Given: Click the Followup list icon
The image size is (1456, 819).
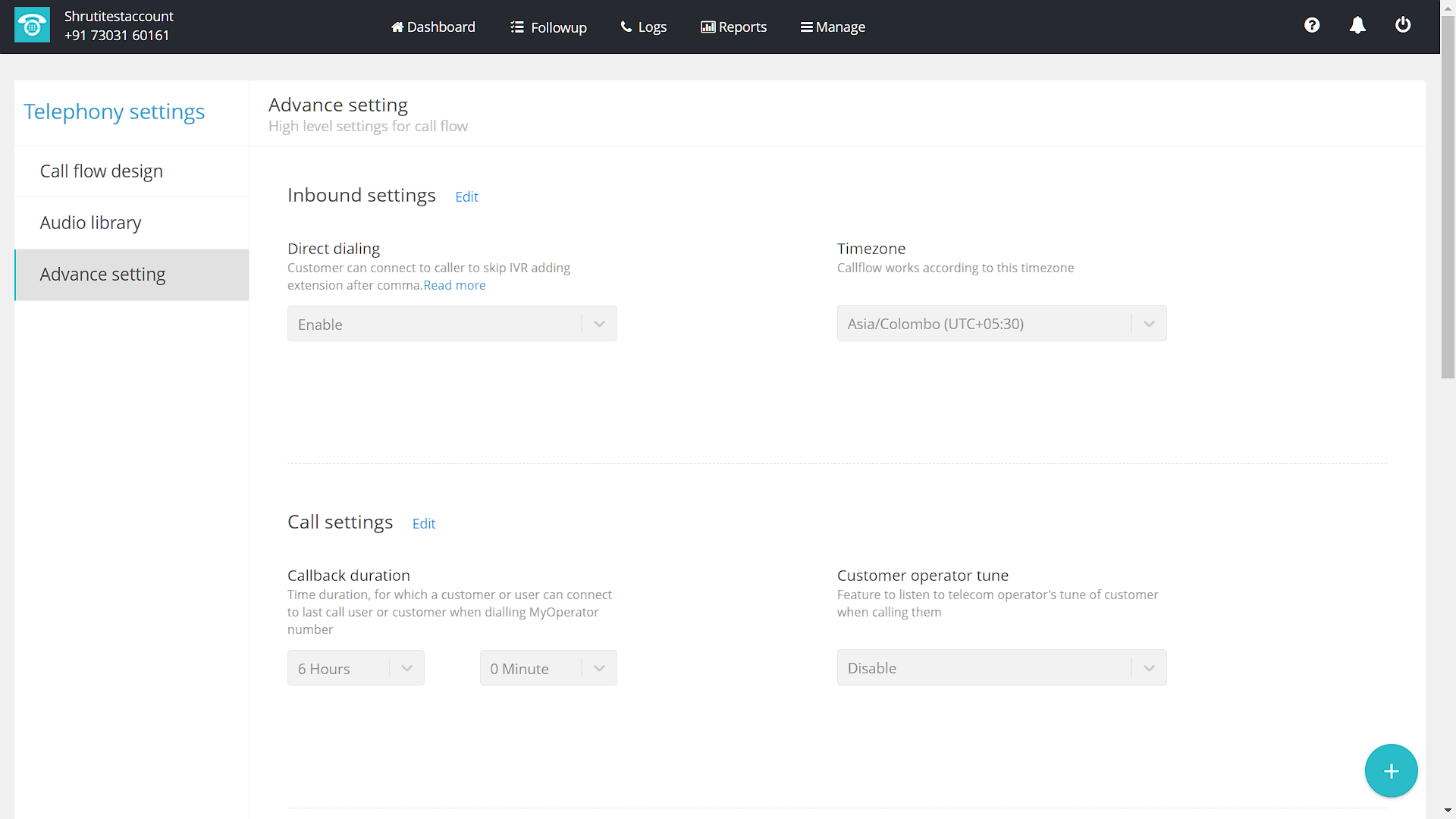Looking at the screenshot, I should 517,27.
